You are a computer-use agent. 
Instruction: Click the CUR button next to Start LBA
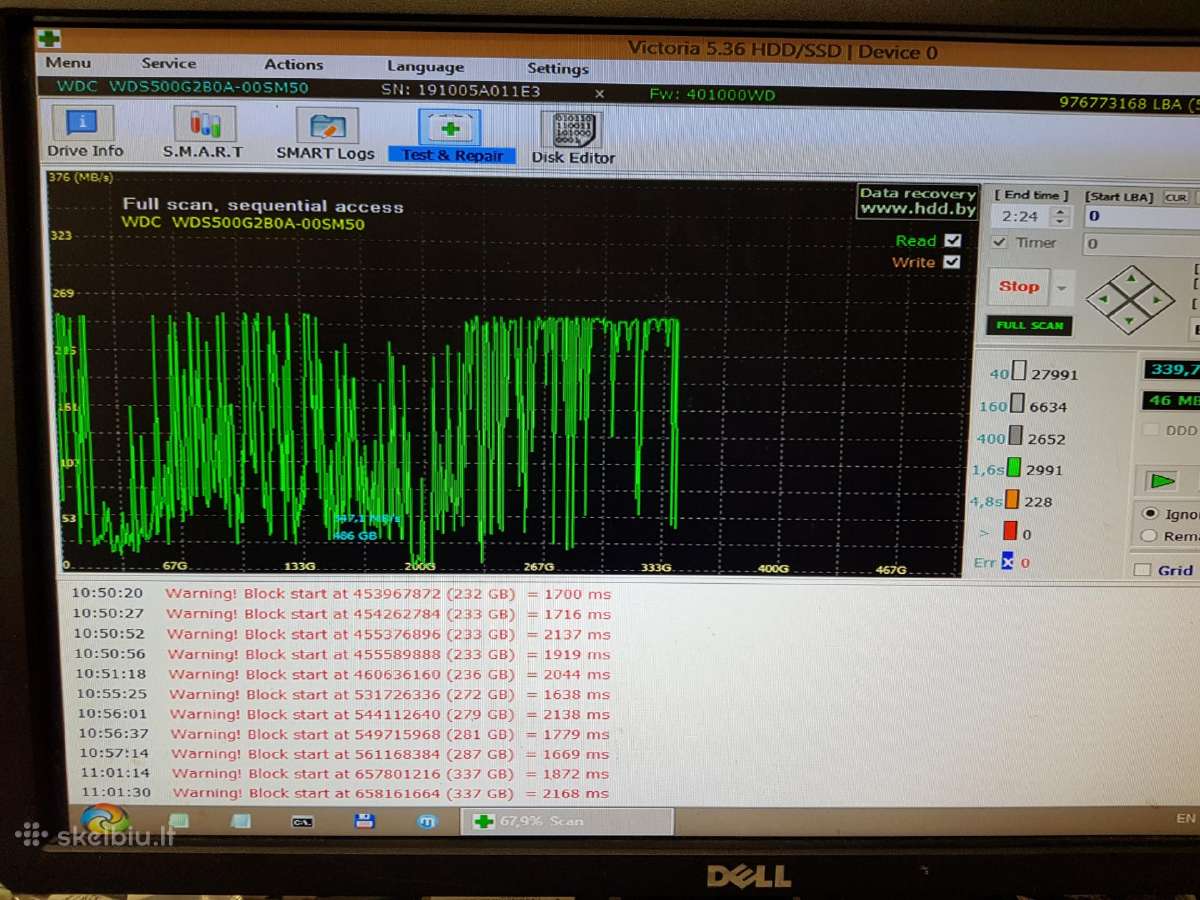(1176, 197)
